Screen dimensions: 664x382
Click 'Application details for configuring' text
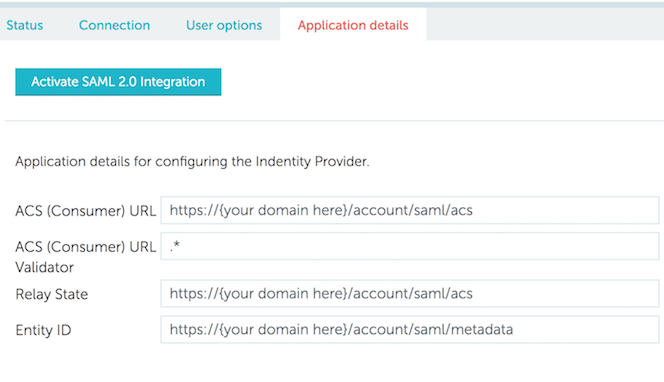(x=122, y=162)
